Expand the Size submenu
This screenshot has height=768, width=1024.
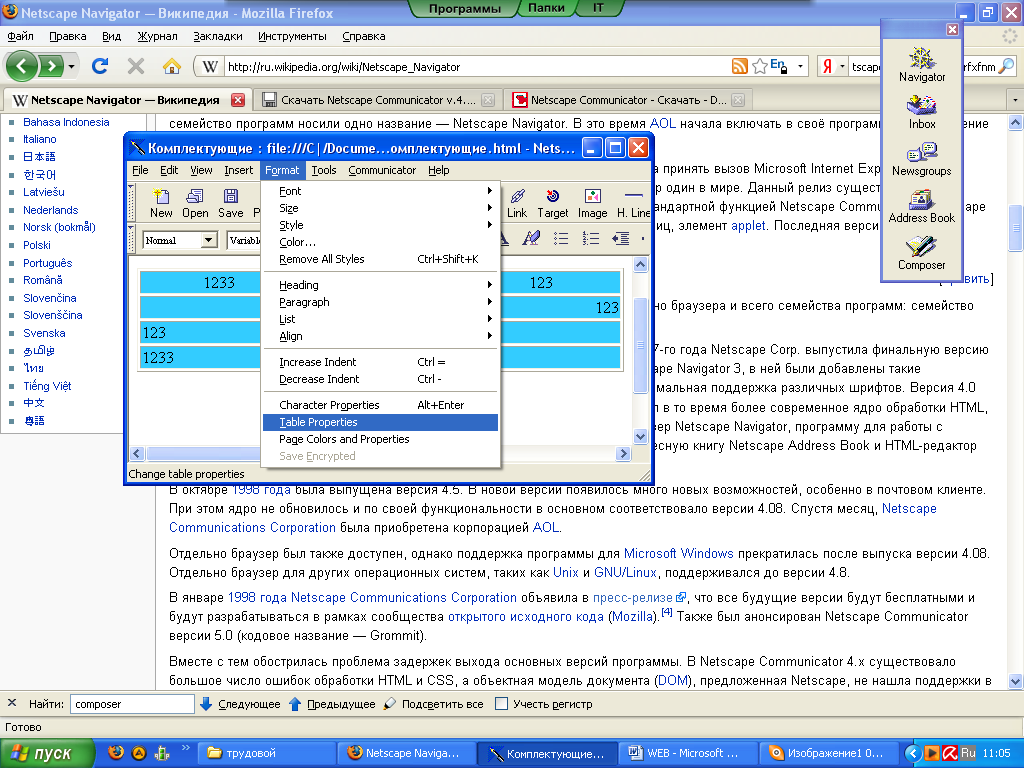click(380, 208)
